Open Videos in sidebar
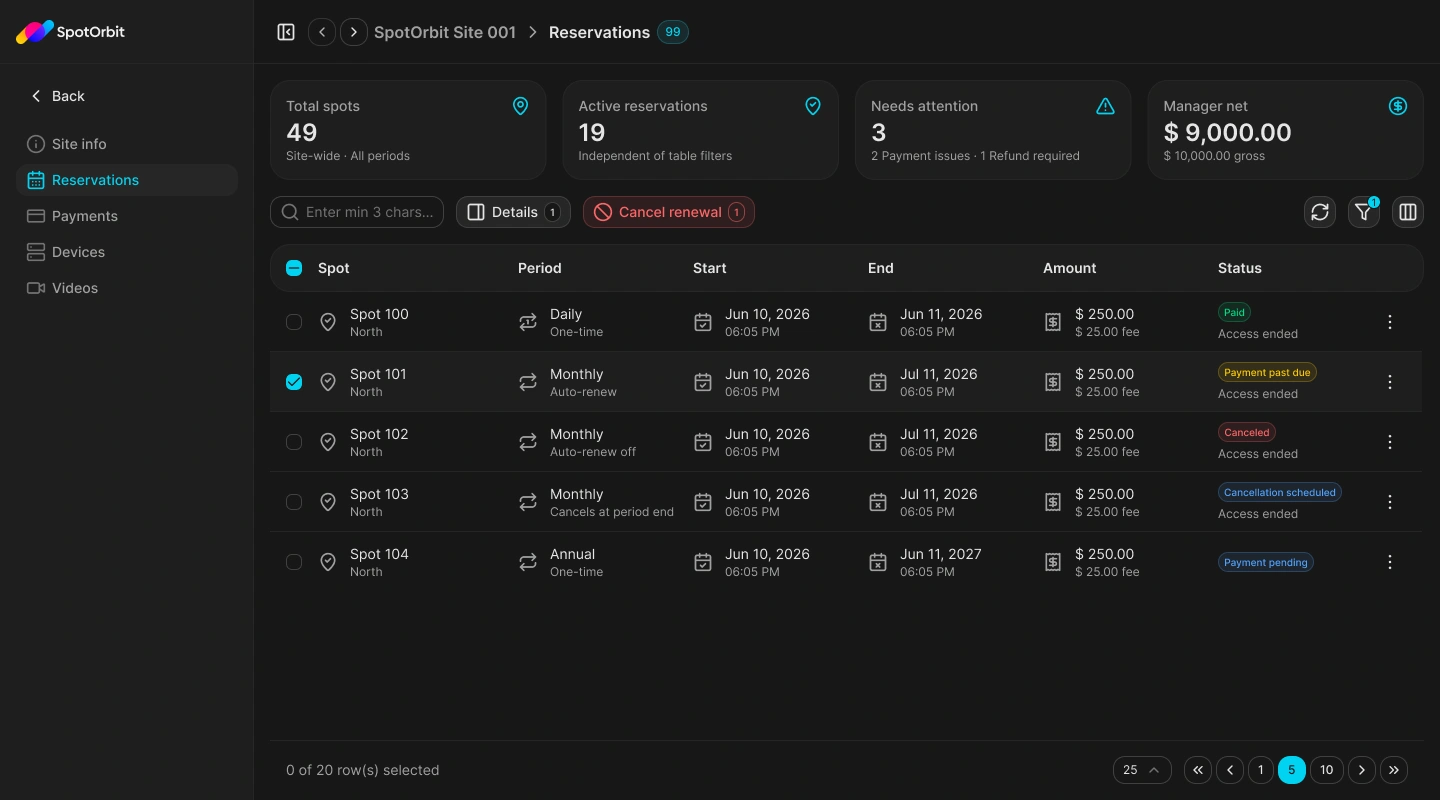This screenshot has height=800, width=1440. 127,288
